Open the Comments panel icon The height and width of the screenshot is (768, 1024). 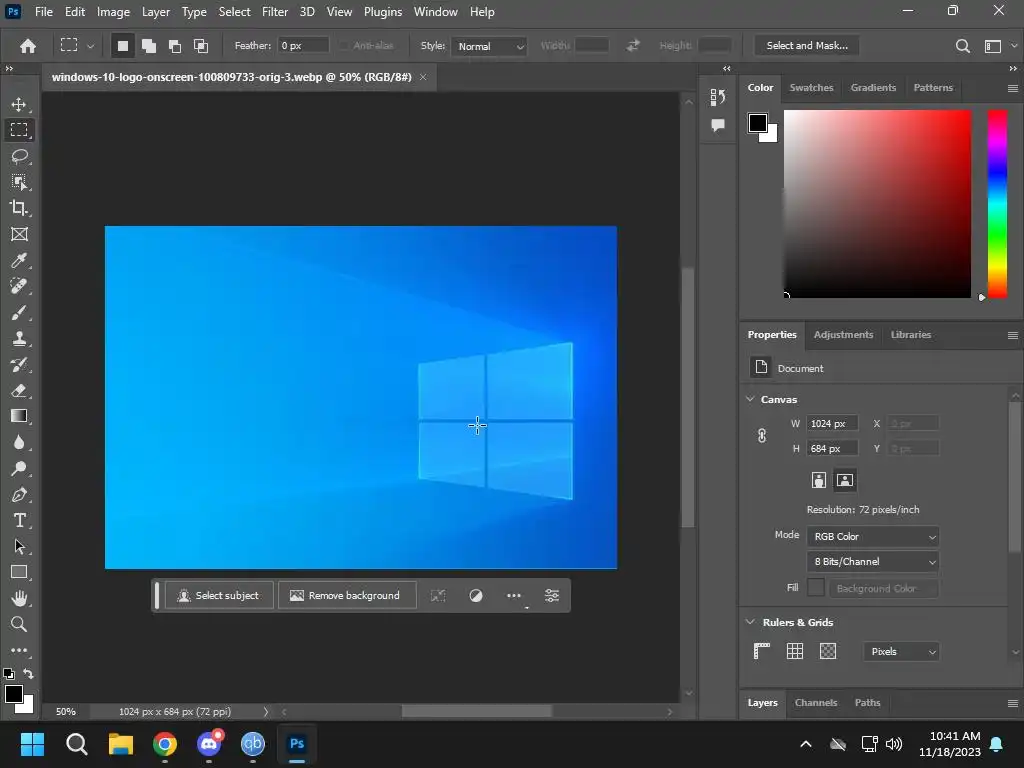pyautogui.click(x=718, y=125)
